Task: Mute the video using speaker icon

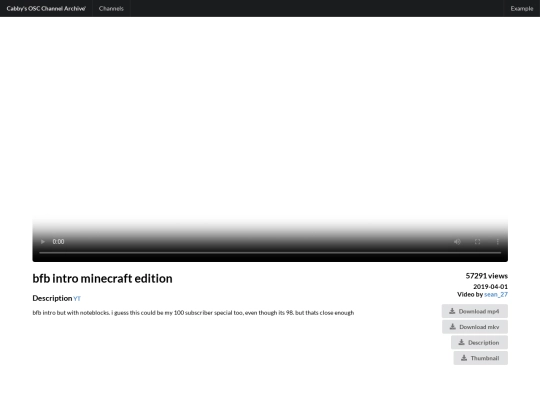Action: pyautogui.click(x=457, y=242)
